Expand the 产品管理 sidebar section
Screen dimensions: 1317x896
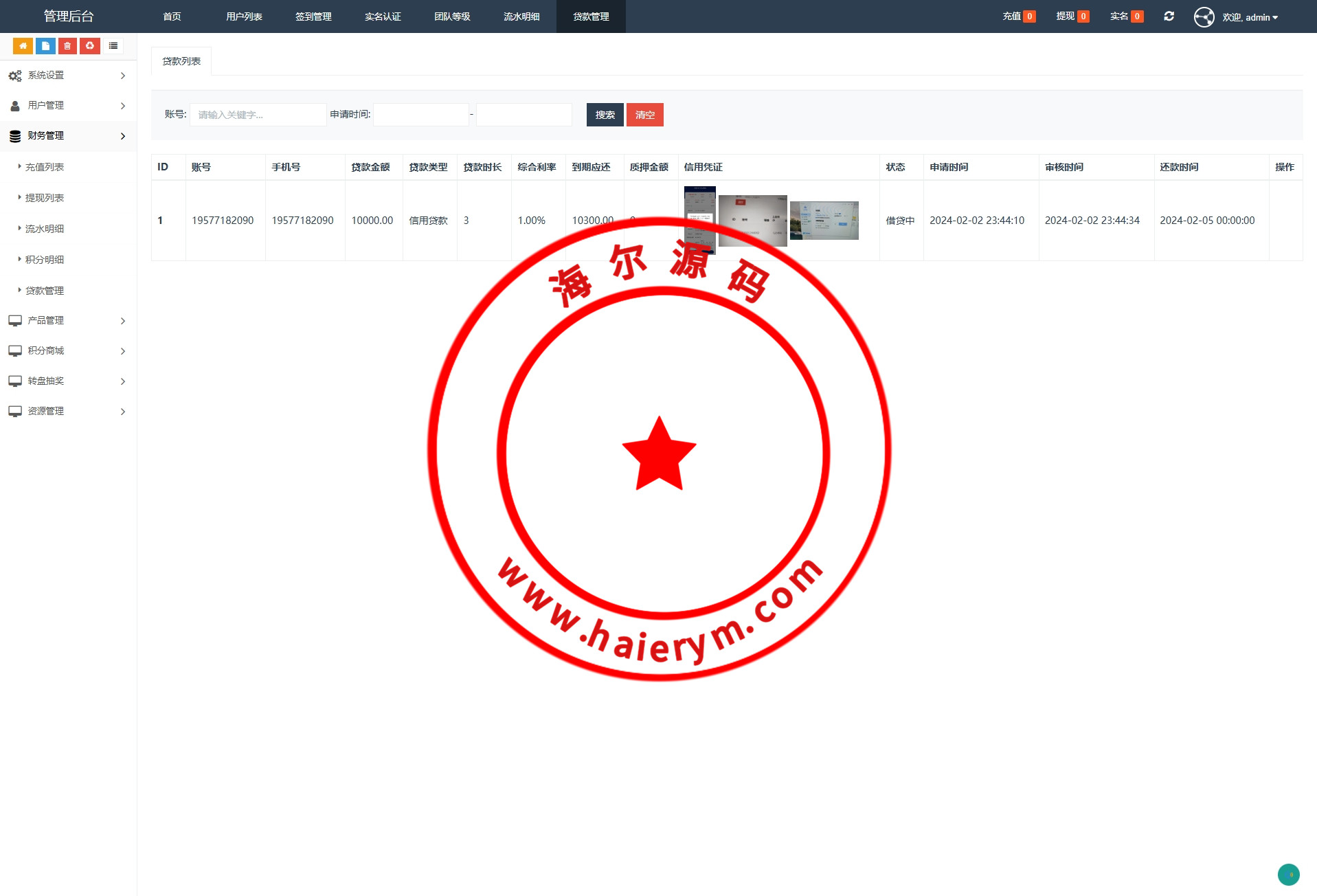[x=68, y=321]
